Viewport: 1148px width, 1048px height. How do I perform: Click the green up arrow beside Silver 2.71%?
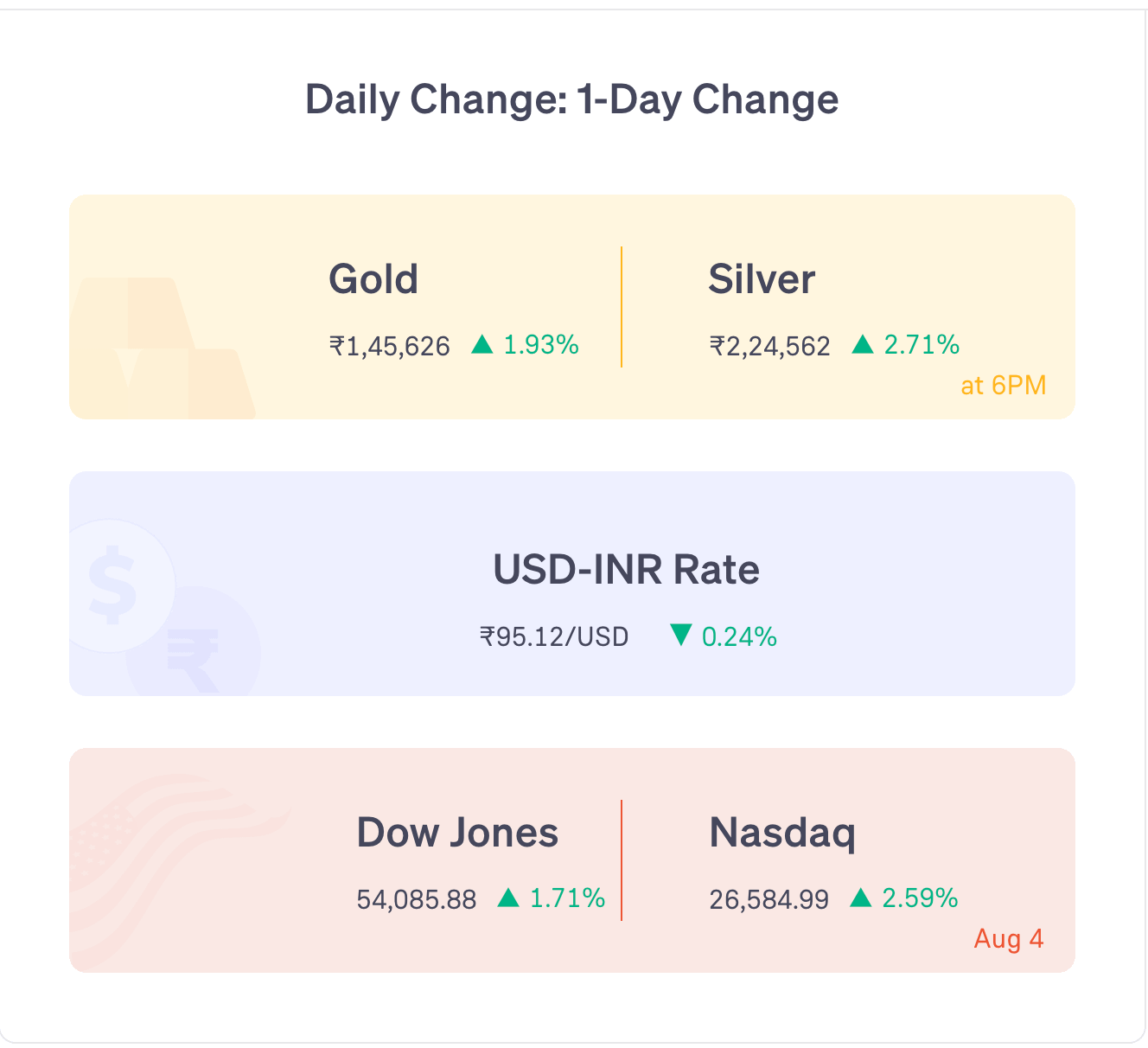coord(863,345)
